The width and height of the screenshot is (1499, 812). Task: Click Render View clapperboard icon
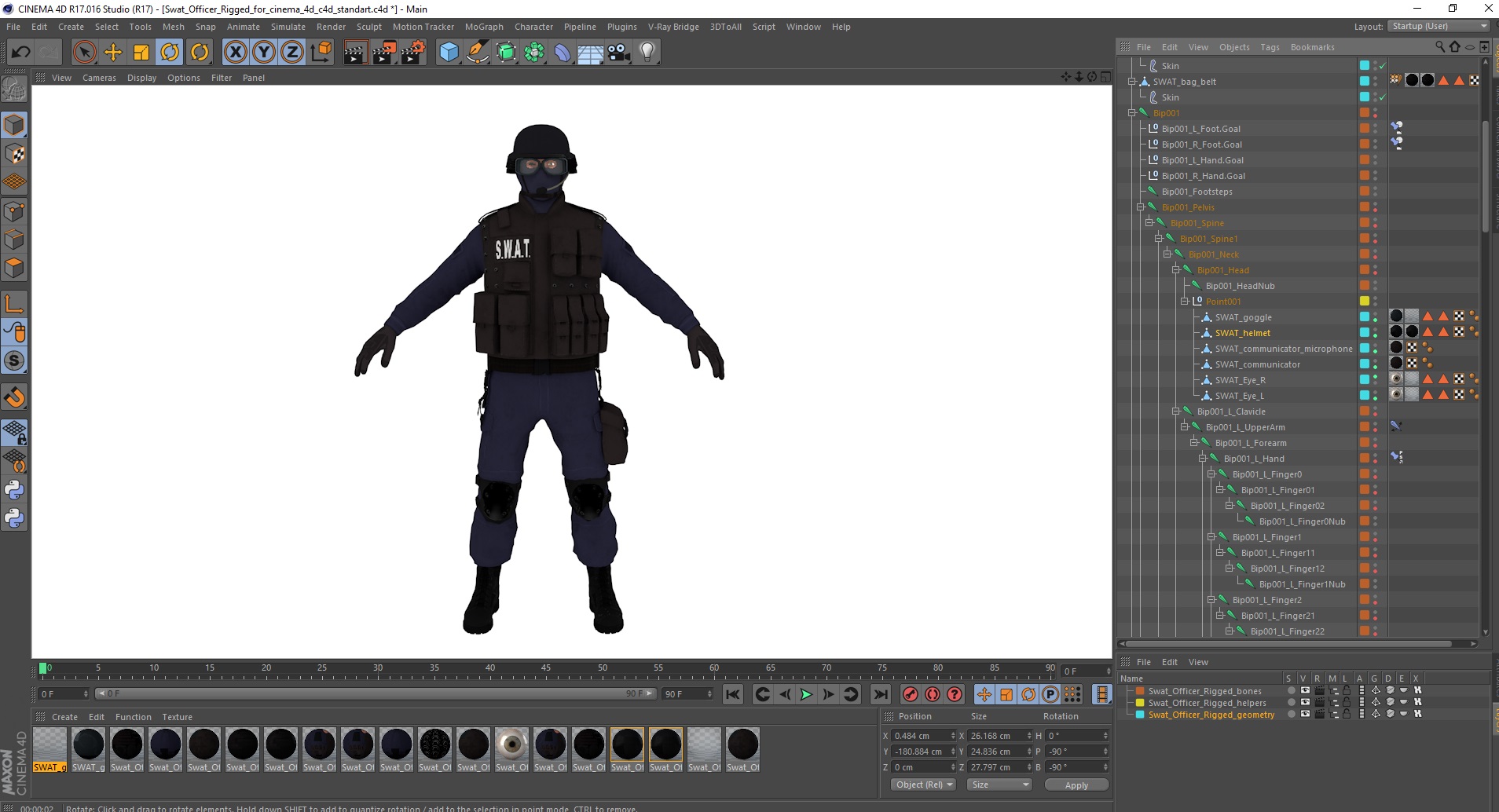355,53
